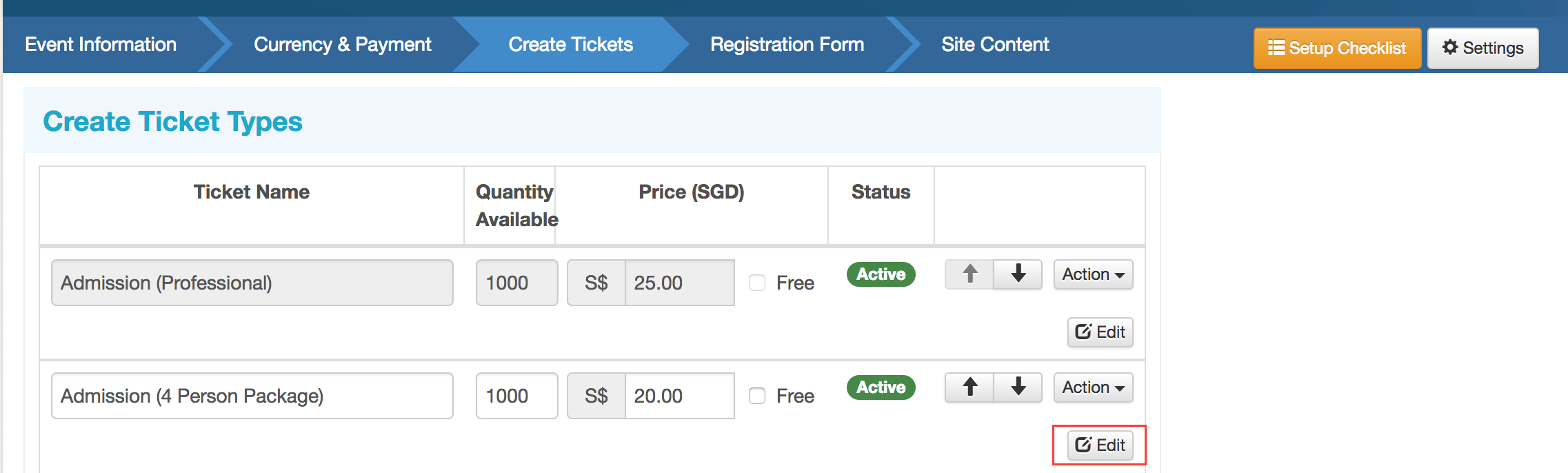Screen dimensions: 1568x473
Task: Edit the 4 Person Package ticket
Action: point(1100,445)
